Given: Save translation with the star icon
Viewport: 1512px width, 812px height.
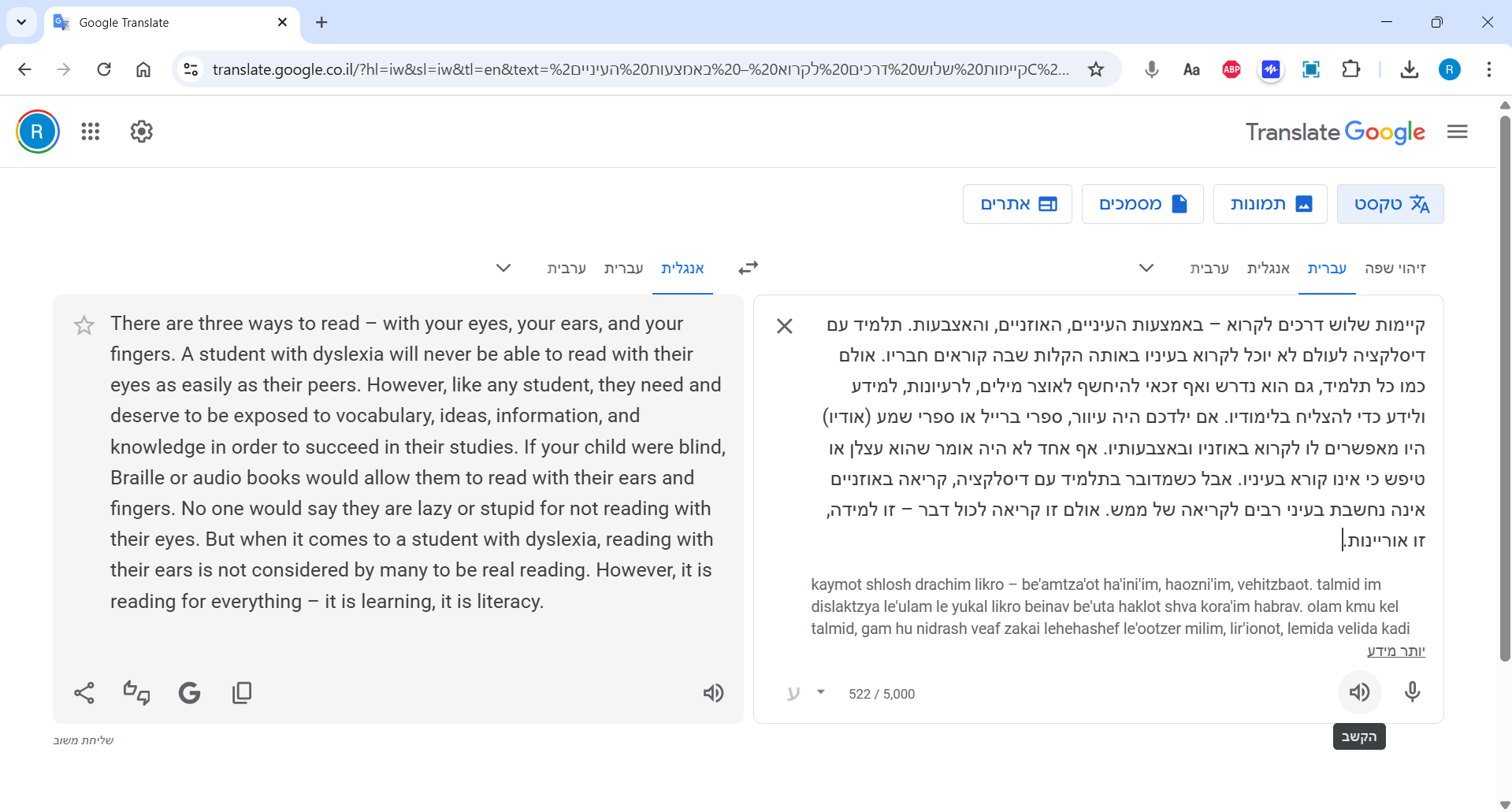Looking at the screenshot, I should (84, 325).
